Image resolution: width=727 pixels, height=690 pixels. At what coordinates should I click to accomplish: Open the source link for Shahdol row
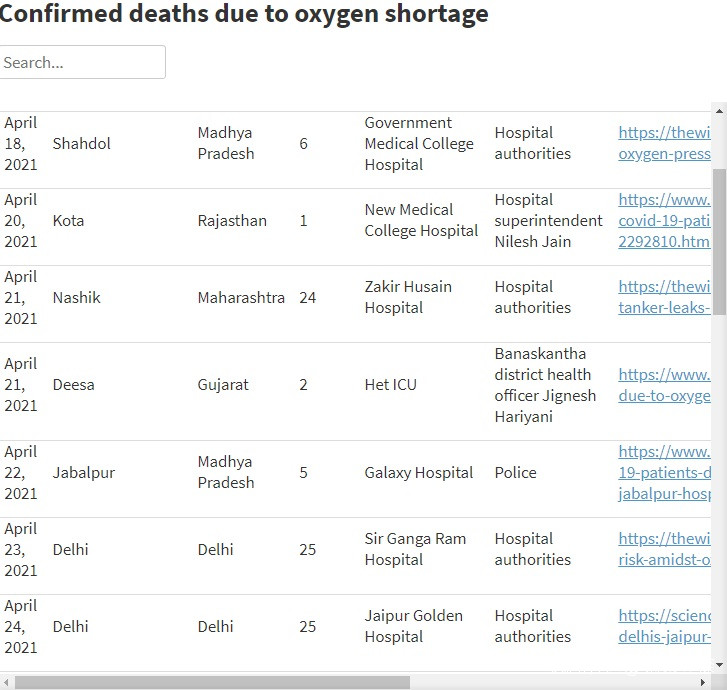(664, 143)
